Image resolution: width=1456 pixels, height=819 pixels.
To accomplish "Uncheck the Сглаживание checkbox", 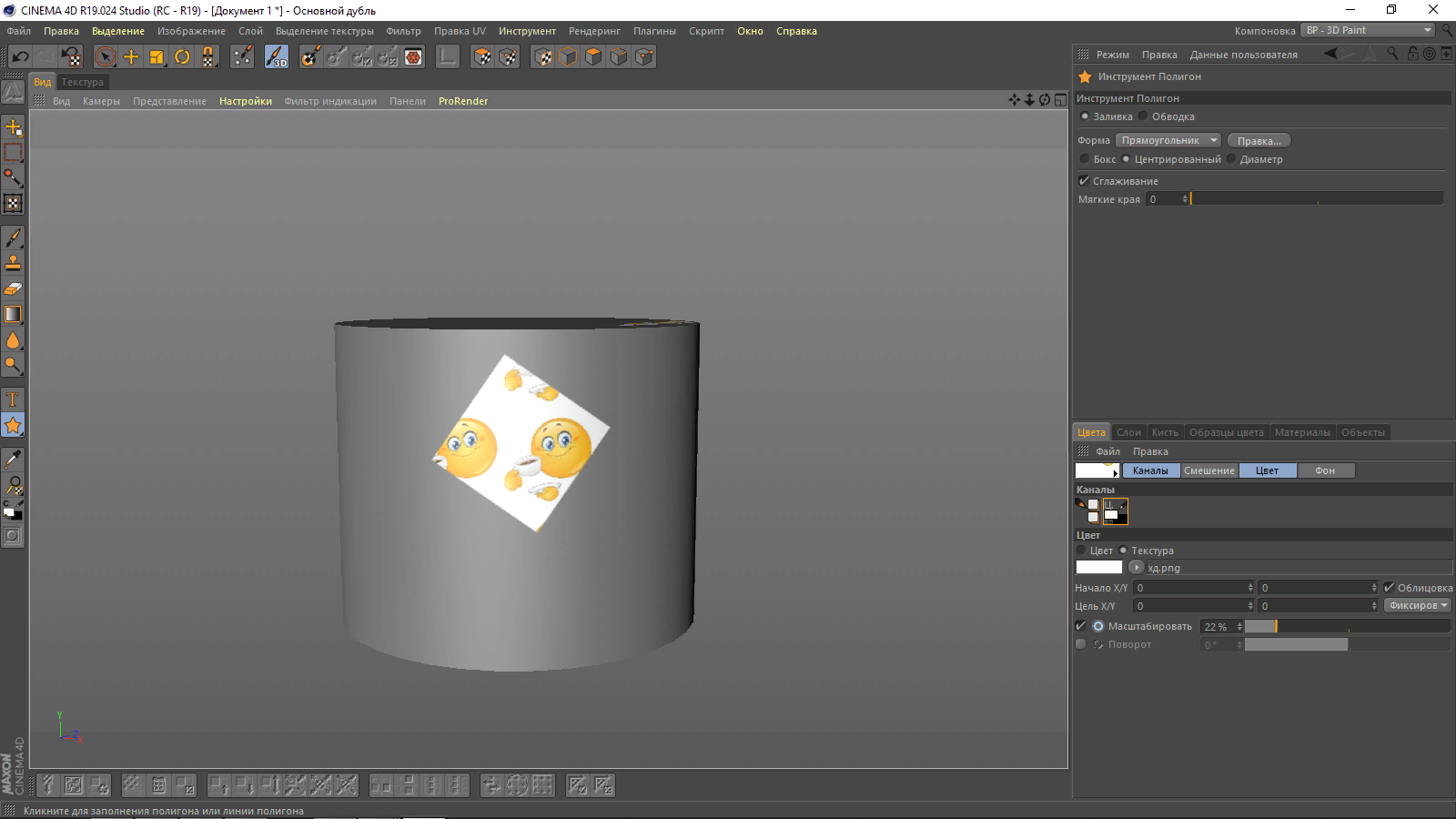I will click(1084, 181).
